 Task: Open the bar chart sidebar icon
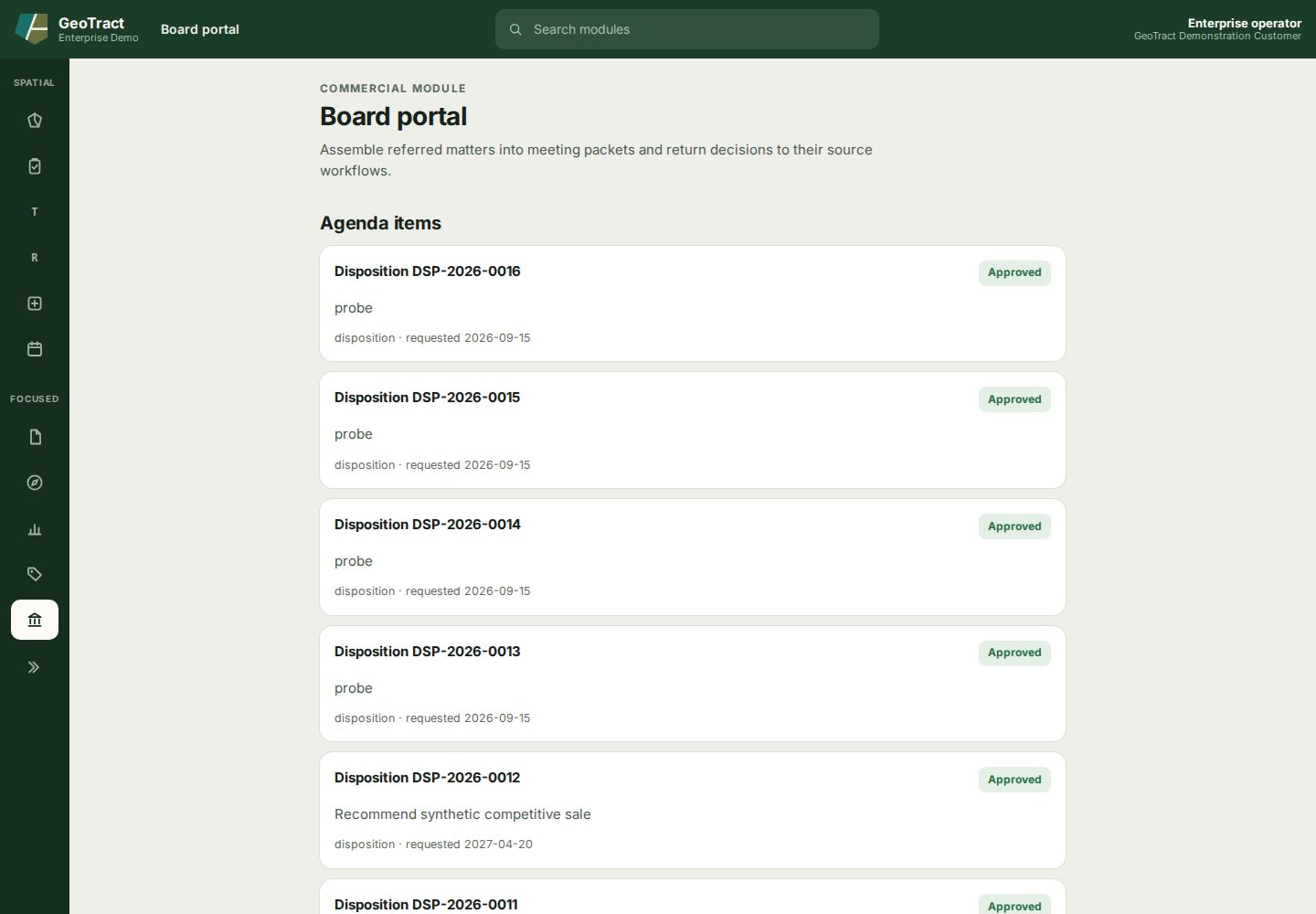35,528
